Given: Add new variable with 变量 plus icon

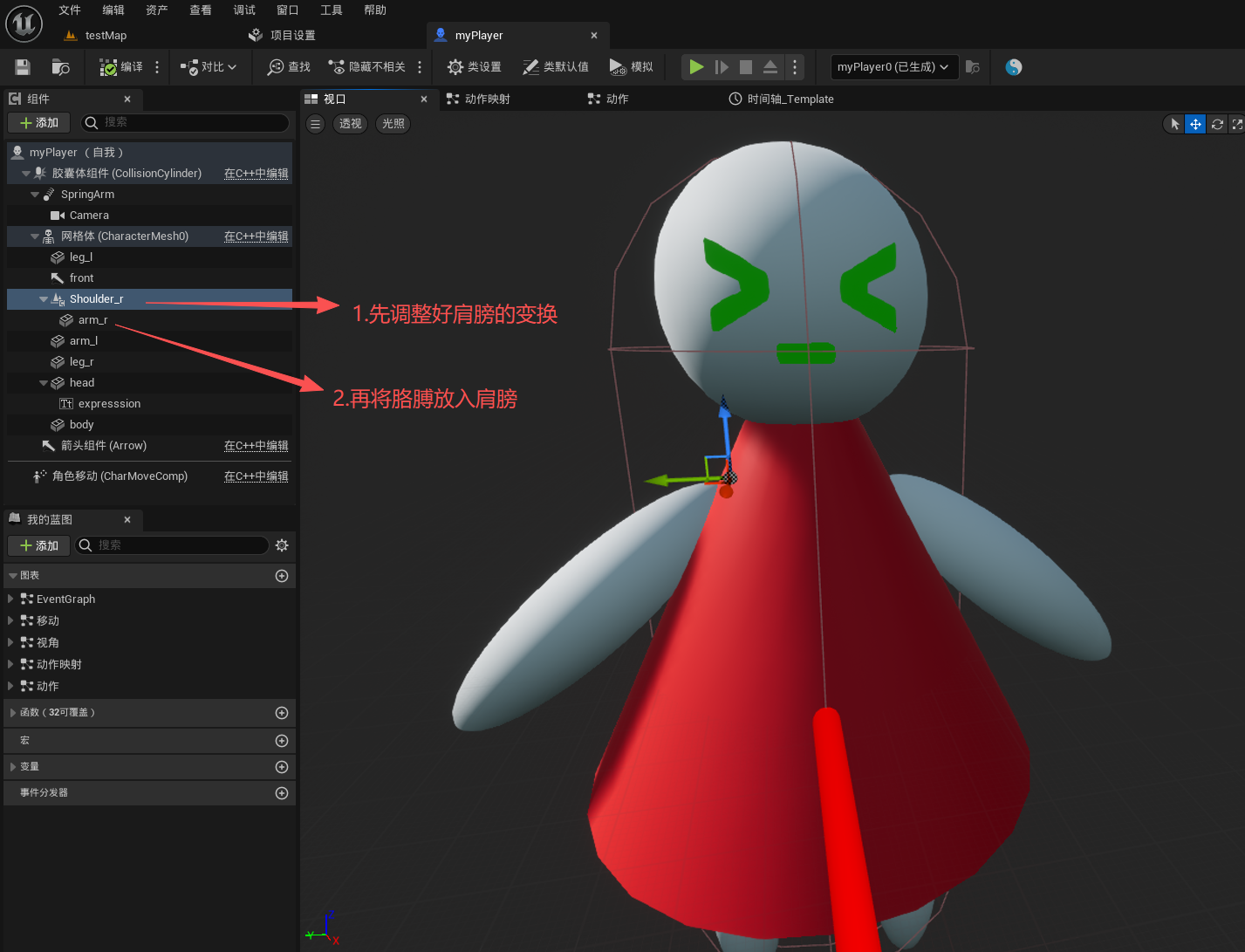Looking at the screenshot, I should 282,767.
